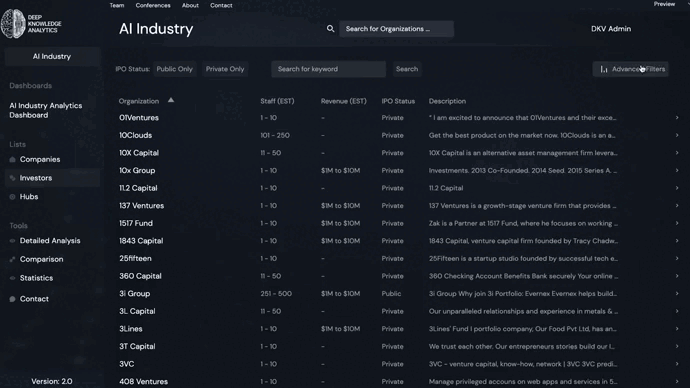Expand the 3i Group row chevron
The width and height of the screenshot is (690, 388).
tap(677, 293)
